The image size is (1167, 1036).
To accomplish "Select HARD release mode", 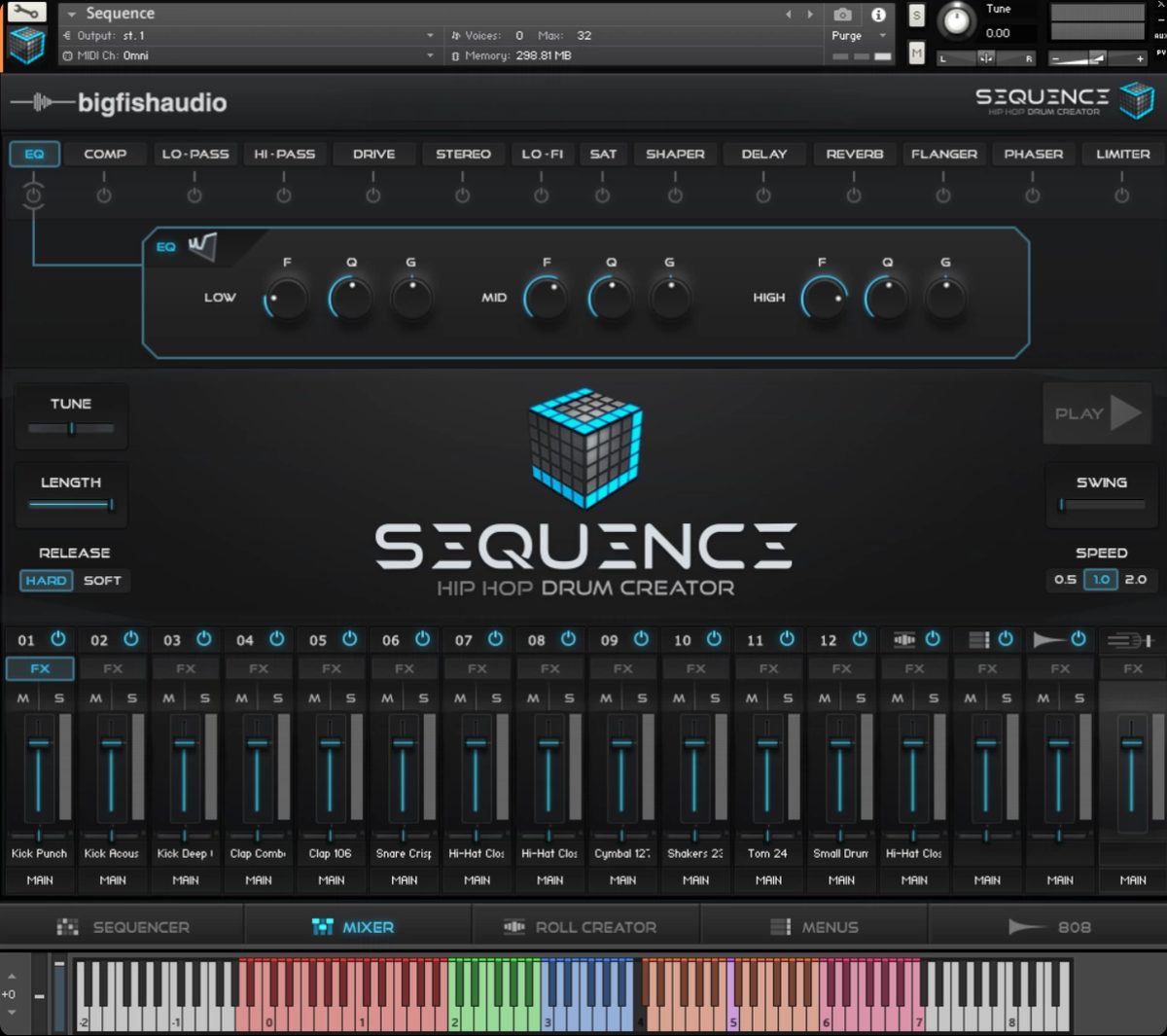I will [46, 581].
